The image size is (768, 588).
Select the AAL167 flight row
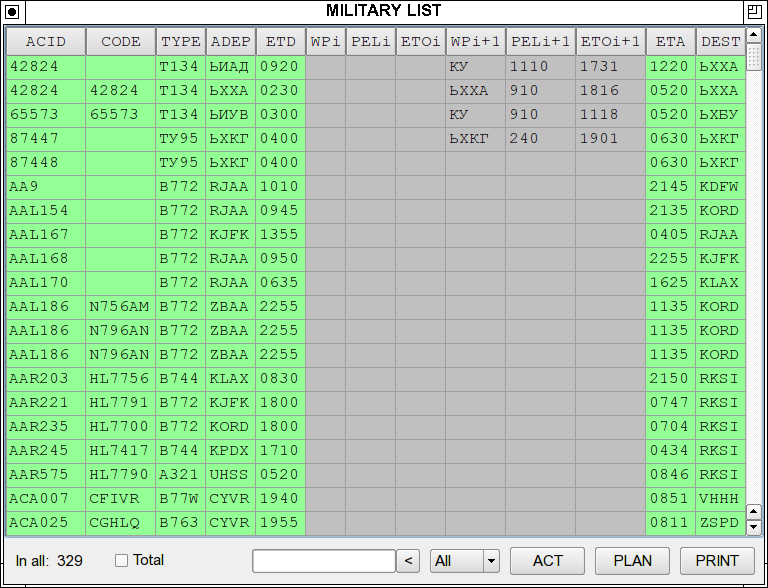376,235
